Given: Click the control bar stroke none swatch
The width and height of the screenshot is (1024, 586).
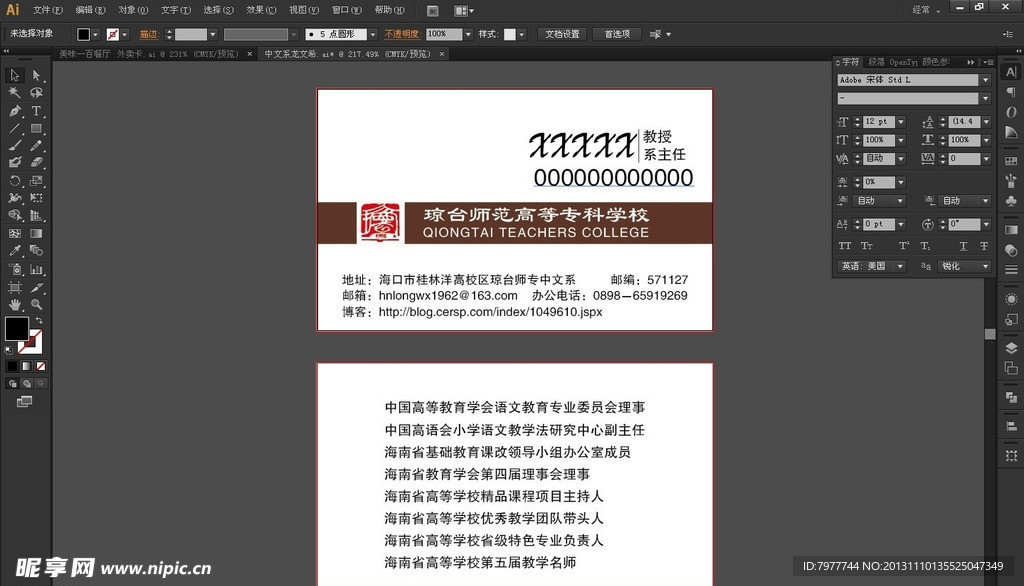Looking at the screenshot, I should click(112, 34).
